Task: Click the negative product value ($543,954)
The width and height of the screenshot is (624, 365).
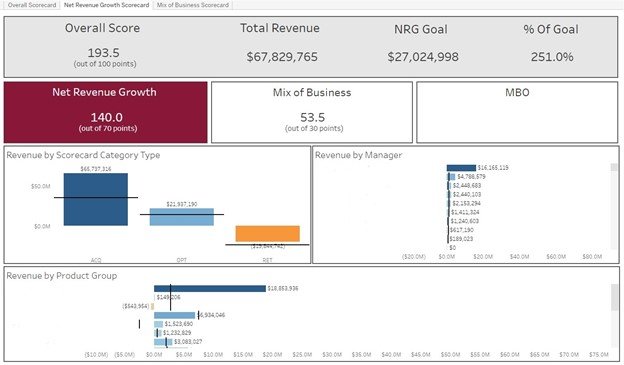Action: point(136,306)
